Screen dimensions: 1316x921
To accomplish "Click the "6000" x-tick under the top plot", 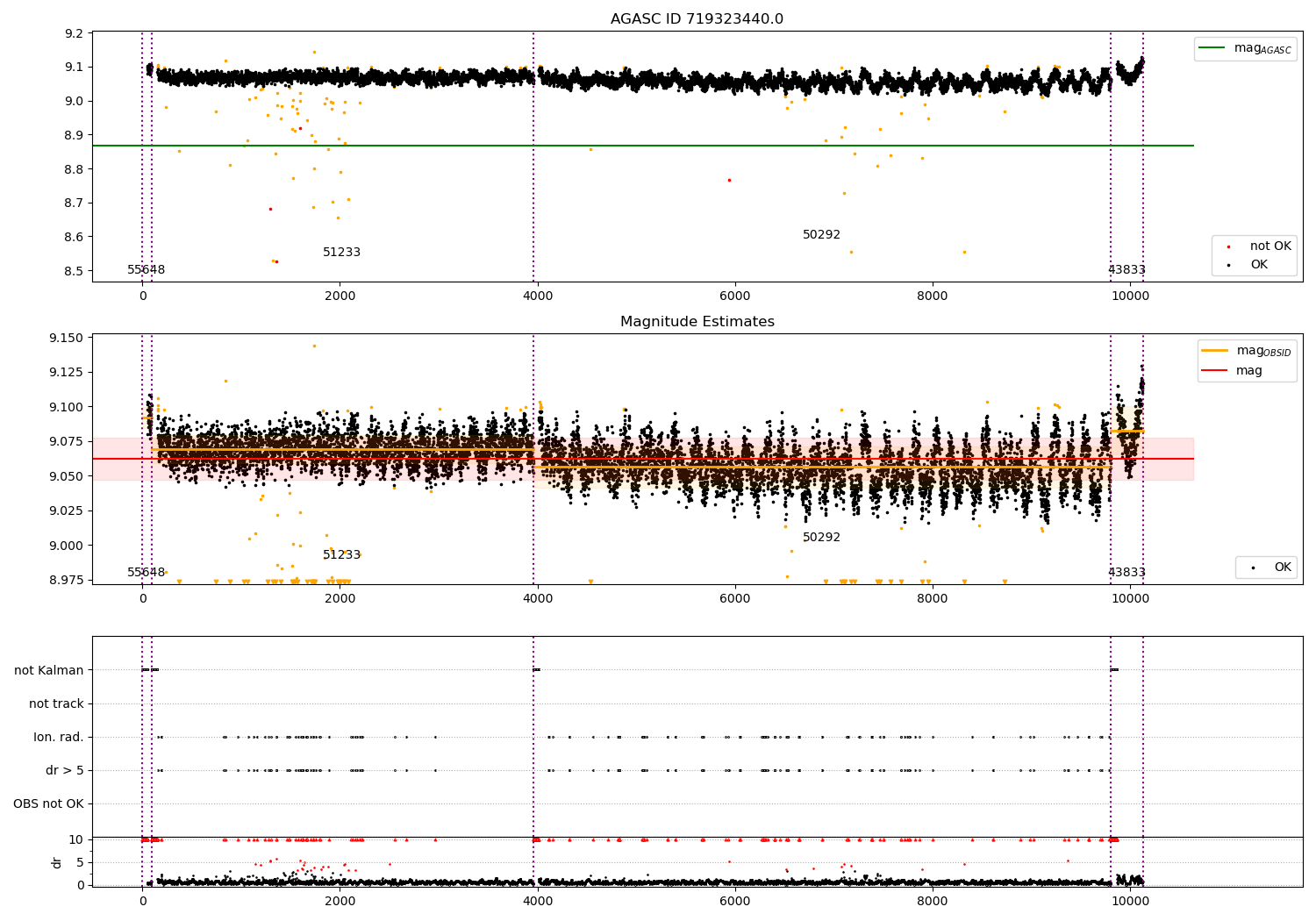I will [735, 296].
